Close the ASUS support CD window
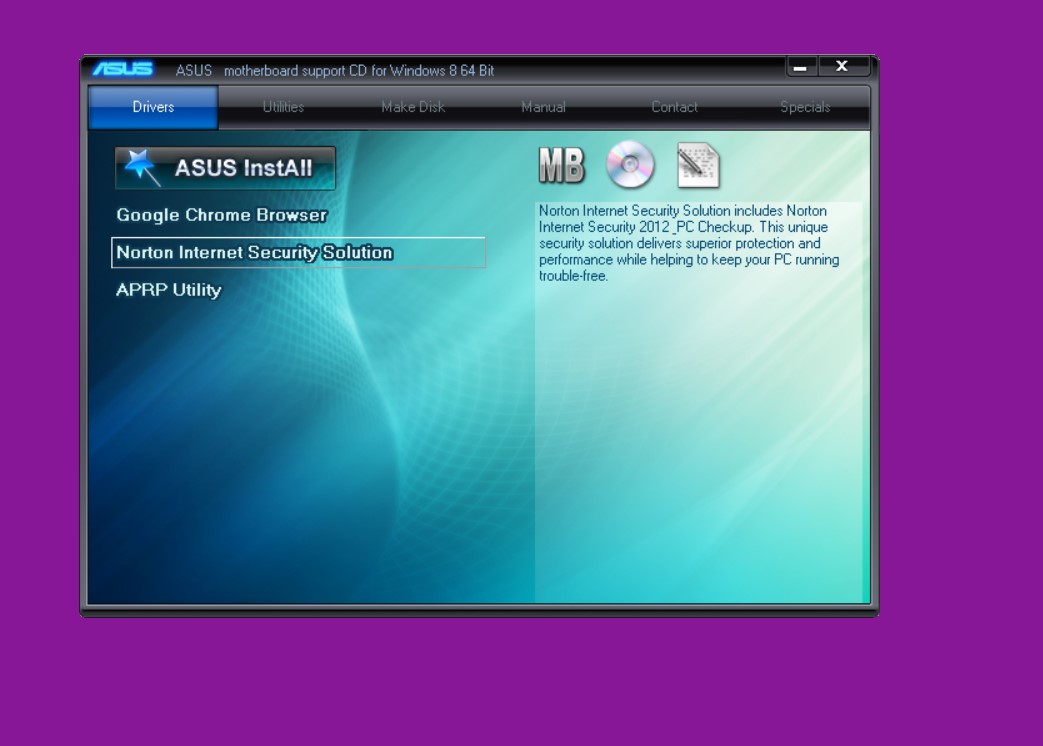This screenshot has height=746, width=1043. [x=842, y=67]
